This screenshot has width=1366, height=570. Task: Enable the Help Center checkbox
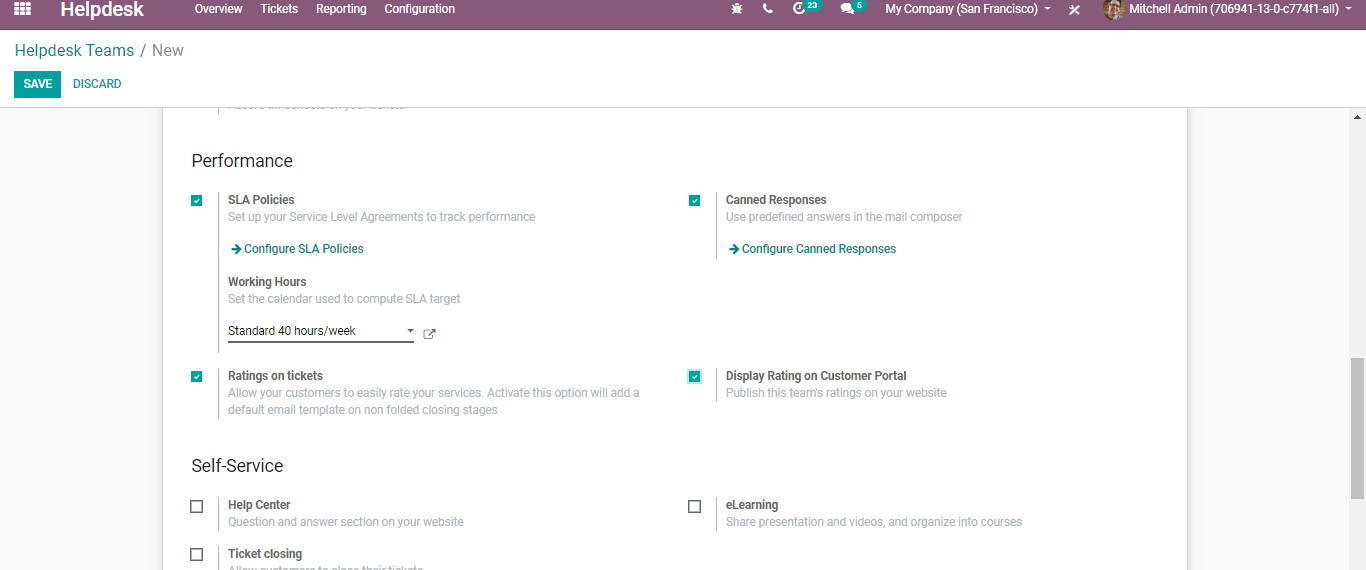(x=197, y=506)
